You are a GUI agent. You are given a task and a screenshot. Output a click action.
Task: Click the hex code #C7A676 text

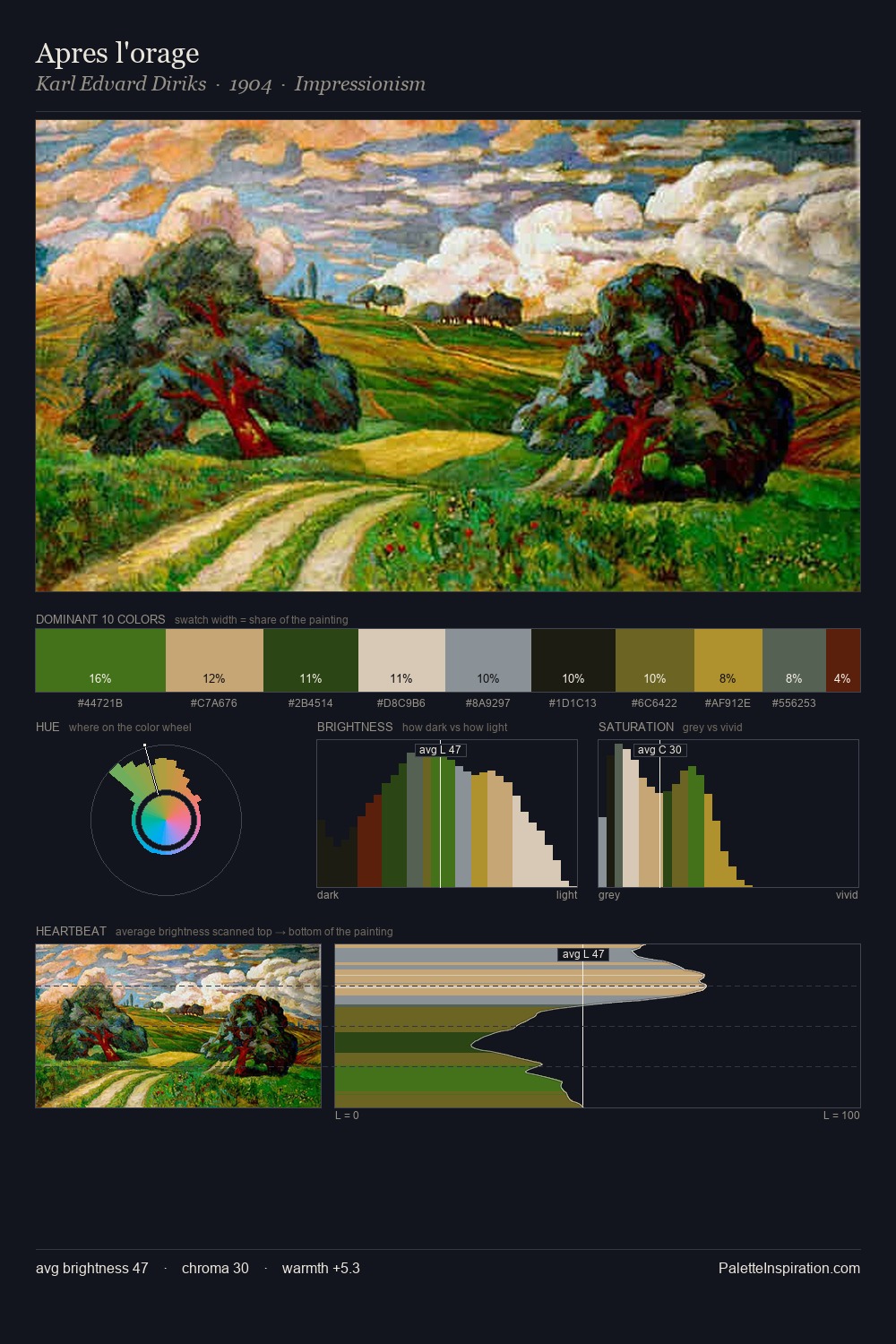pyautogui.click(x=214, y=703)
